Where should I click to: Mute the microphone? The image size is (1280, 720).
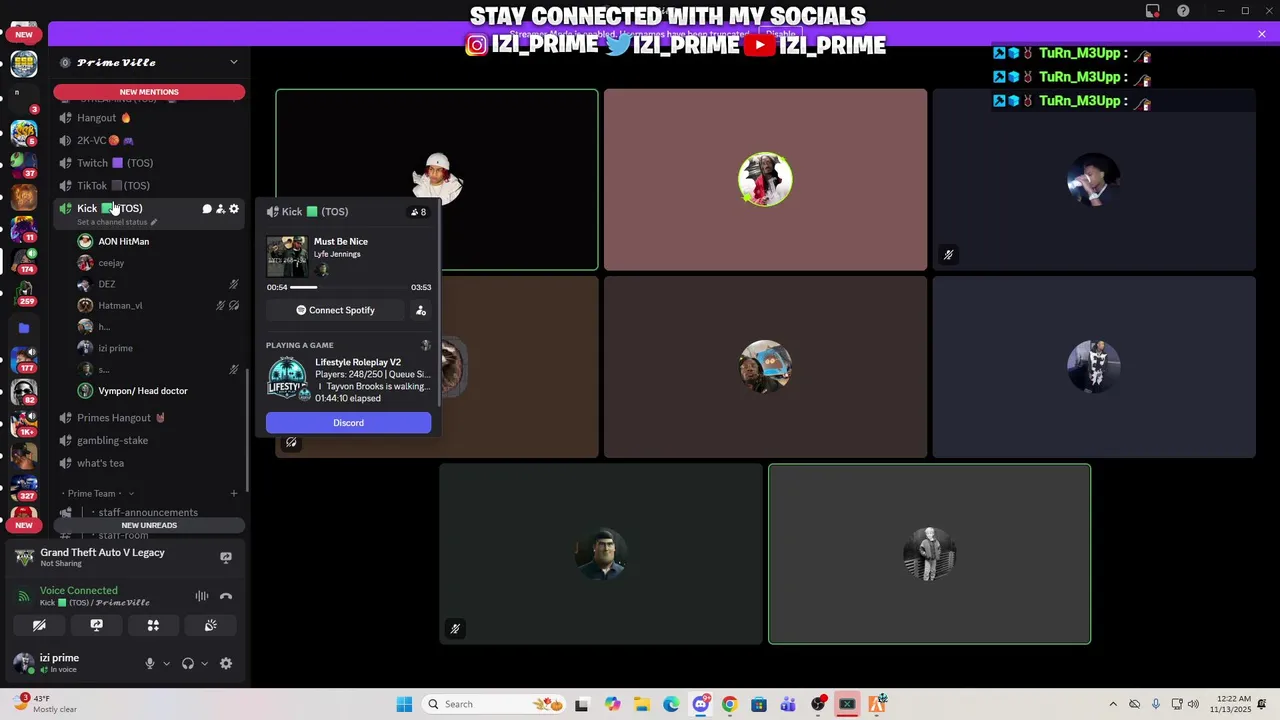tap(150, 663)
